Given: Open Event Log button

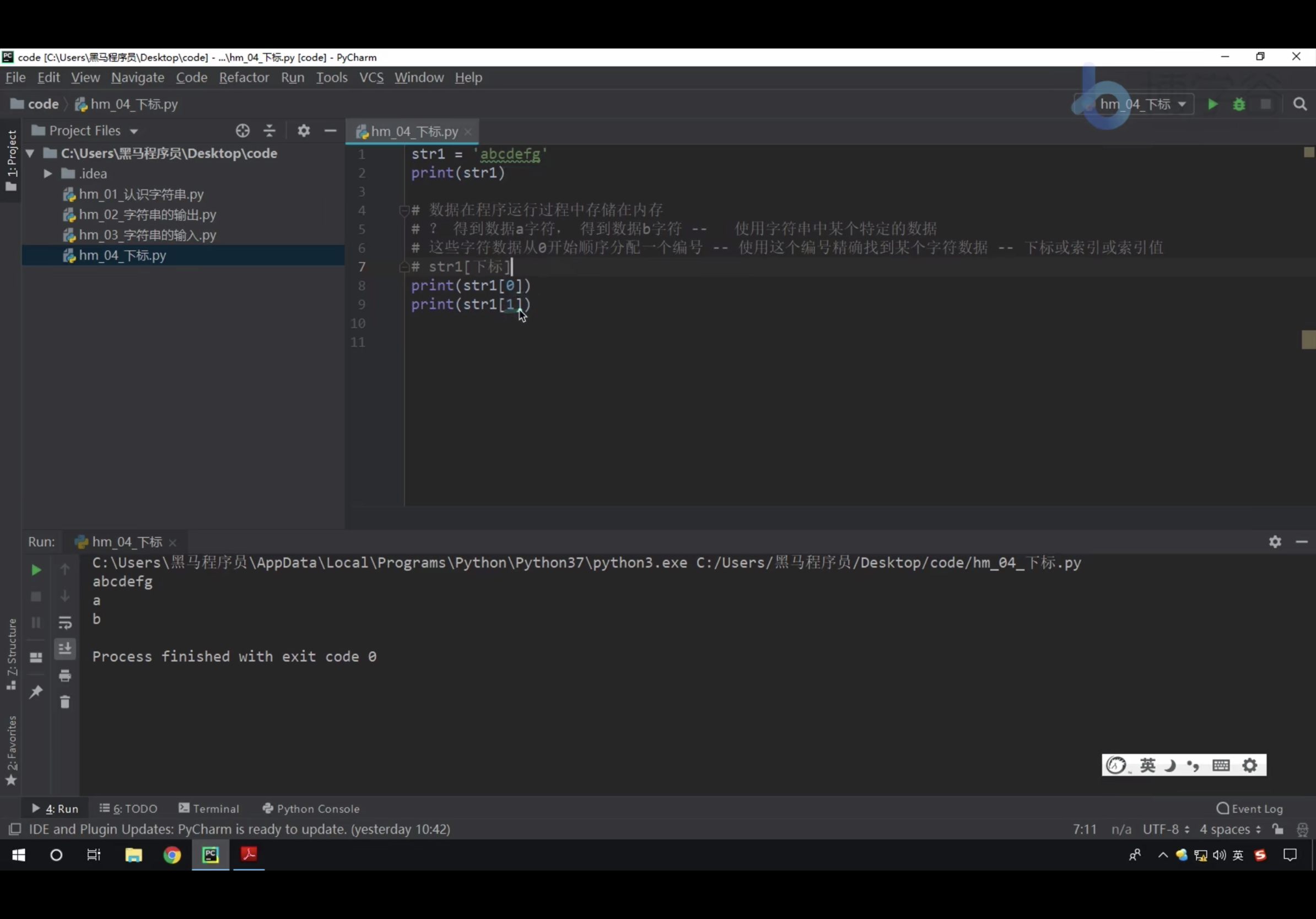Looking at the screenshot, I should [x=1249, y=808].
